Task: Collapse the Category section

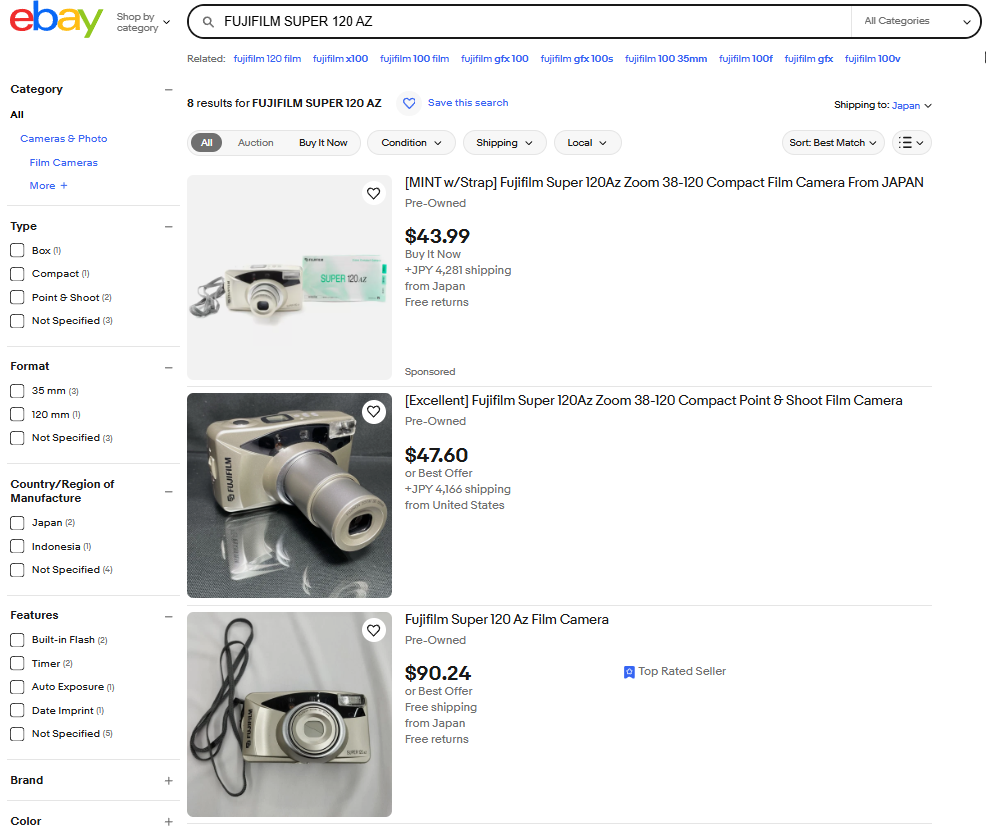Action: (x=169, y=89)
